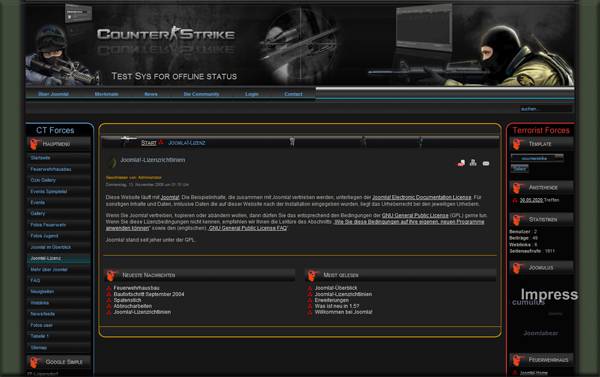
Task: Click the suchen search input field
Action: pyautogui.click(x=546, y=109)
